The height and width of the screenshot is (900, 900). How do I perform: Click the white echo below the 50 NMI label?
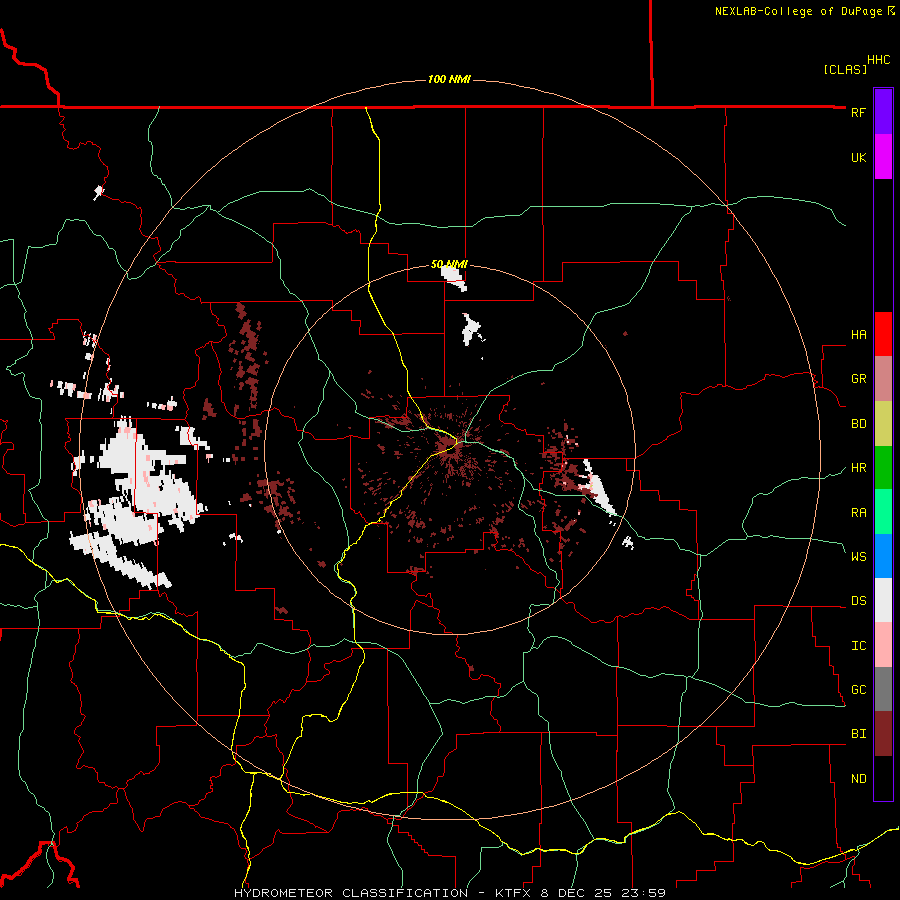(x=455, y=277)
